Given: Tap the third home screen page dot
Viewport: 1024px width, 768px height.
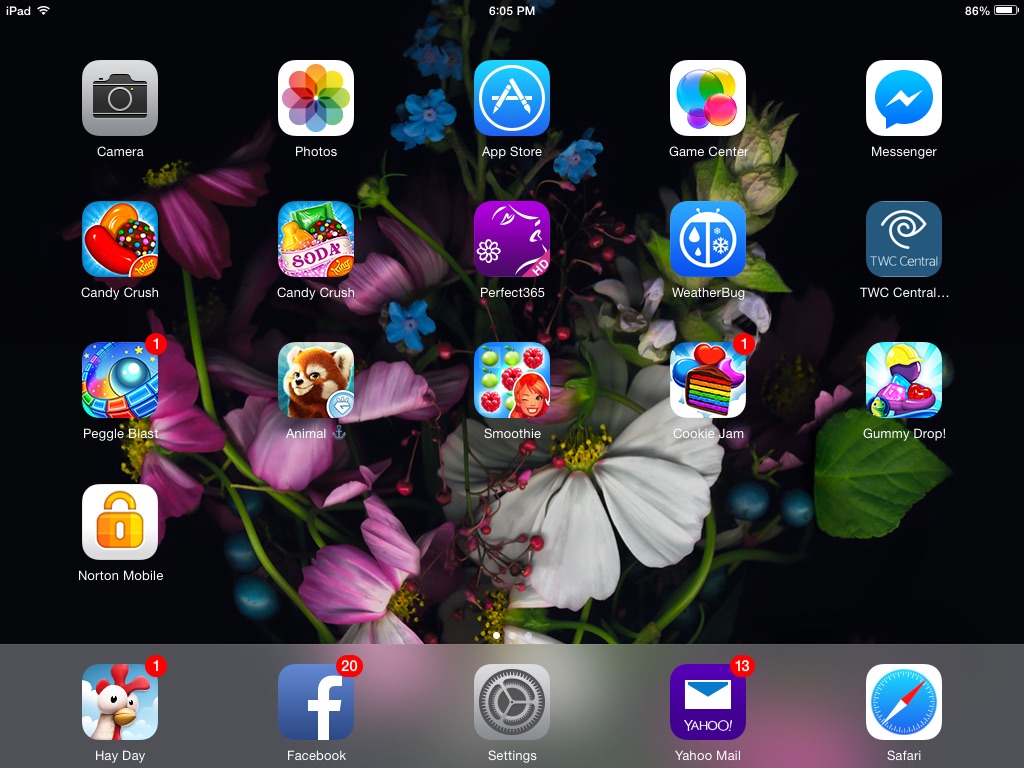Looking at the screenshot, I should (x=528, y=635).
